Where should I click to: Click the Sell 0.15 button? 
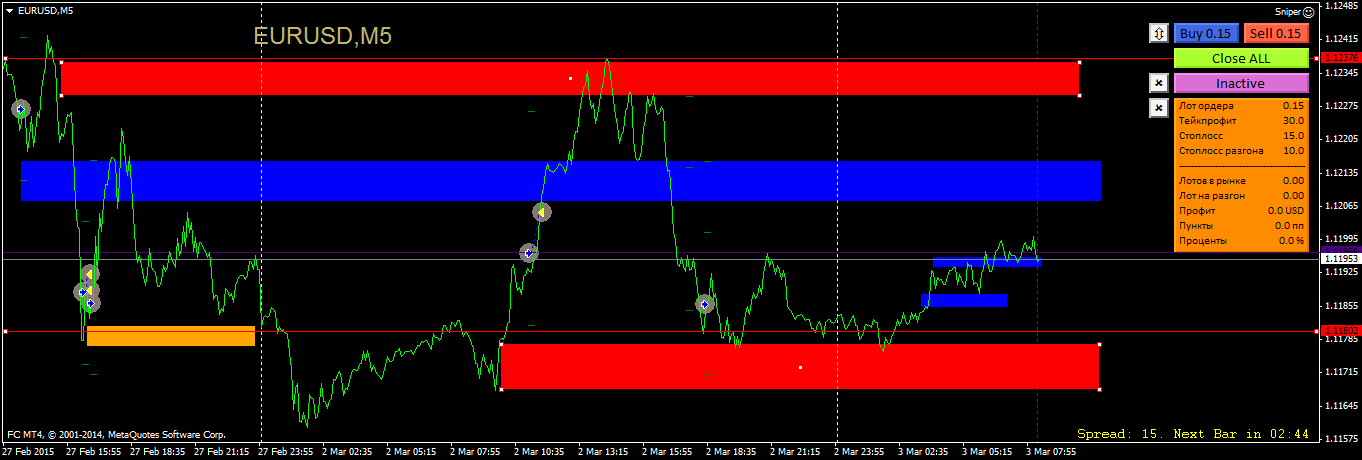(x=1277, y=33)
